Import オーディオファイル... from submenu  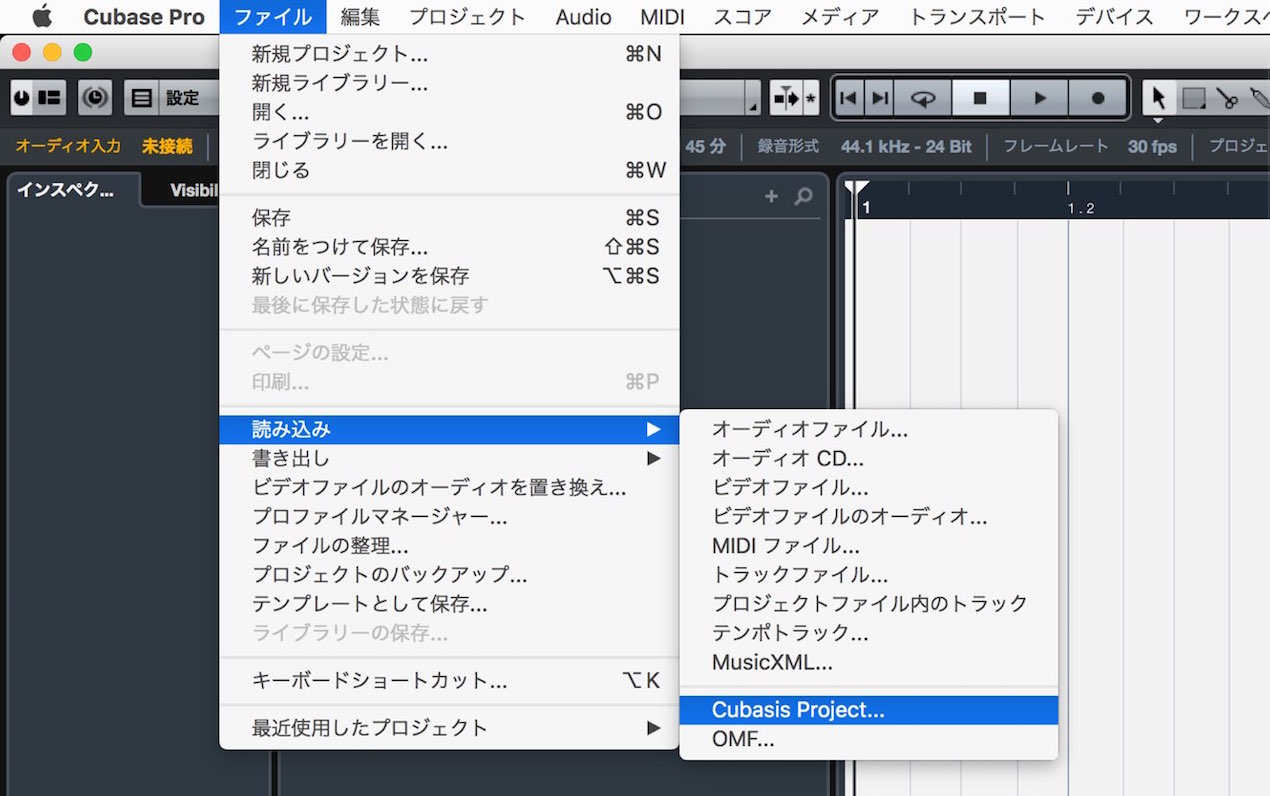pos(869,430)
